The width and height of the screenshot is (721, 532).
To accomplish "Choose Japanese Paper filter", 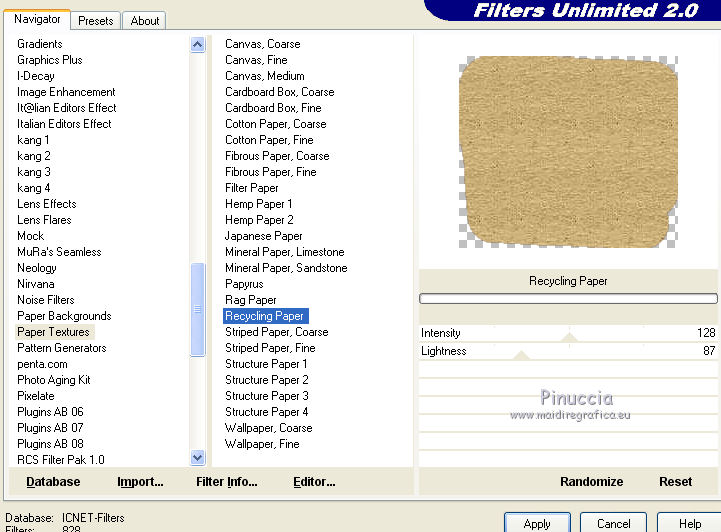I will [263, 236].
